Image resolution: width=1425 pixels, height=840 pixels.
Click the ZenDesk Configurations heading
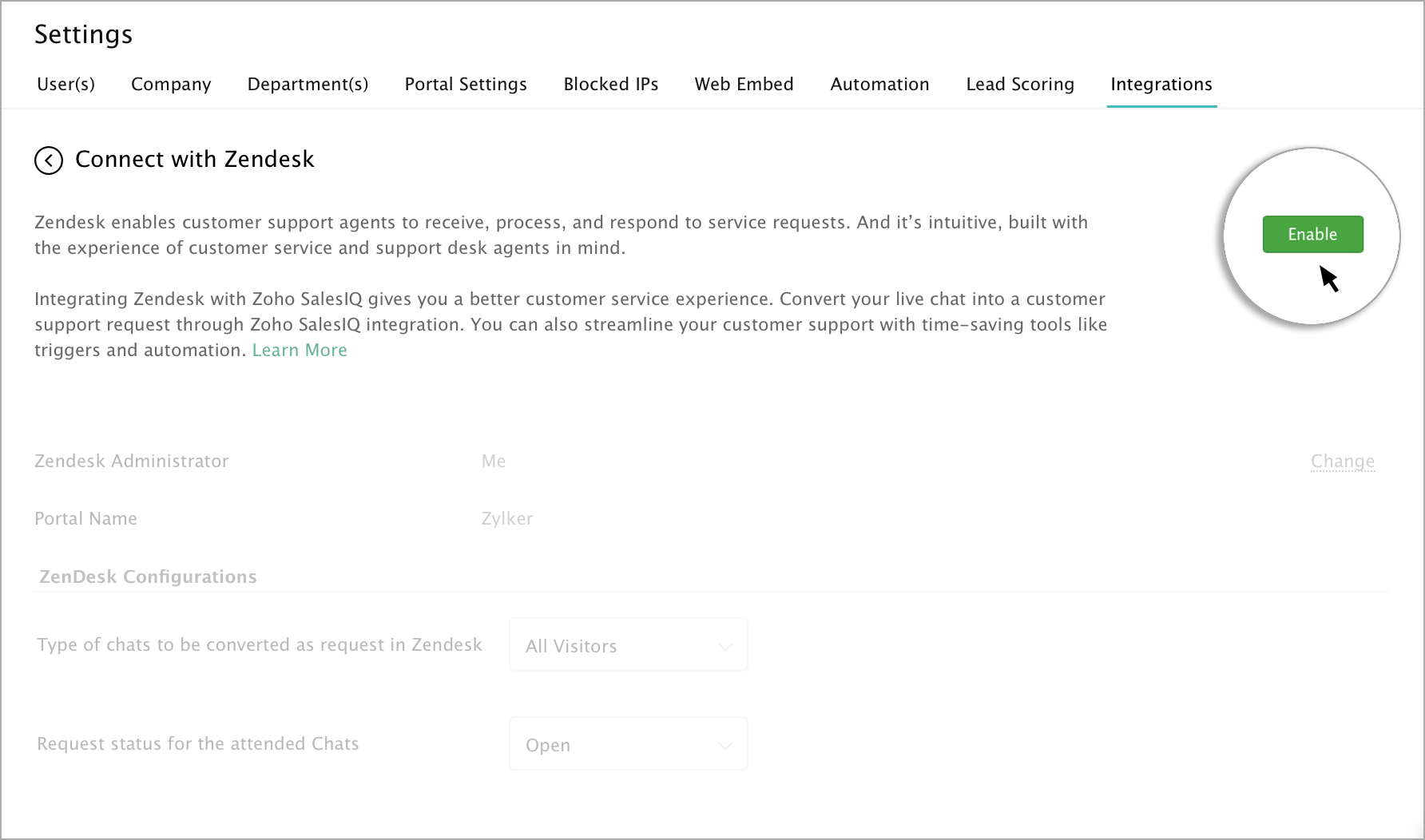pos(148,577)
